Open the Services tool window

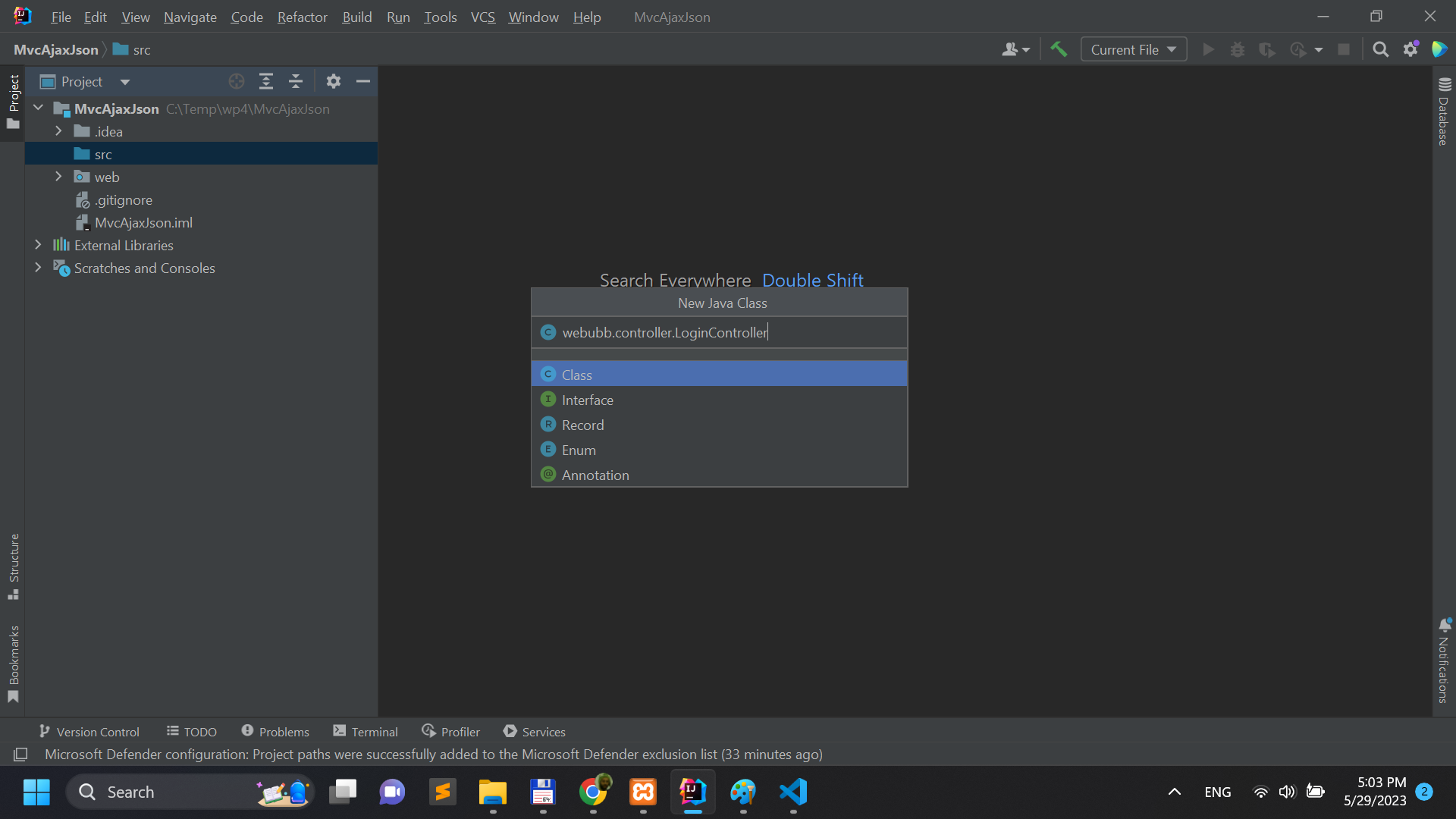[x=535, y=732]
